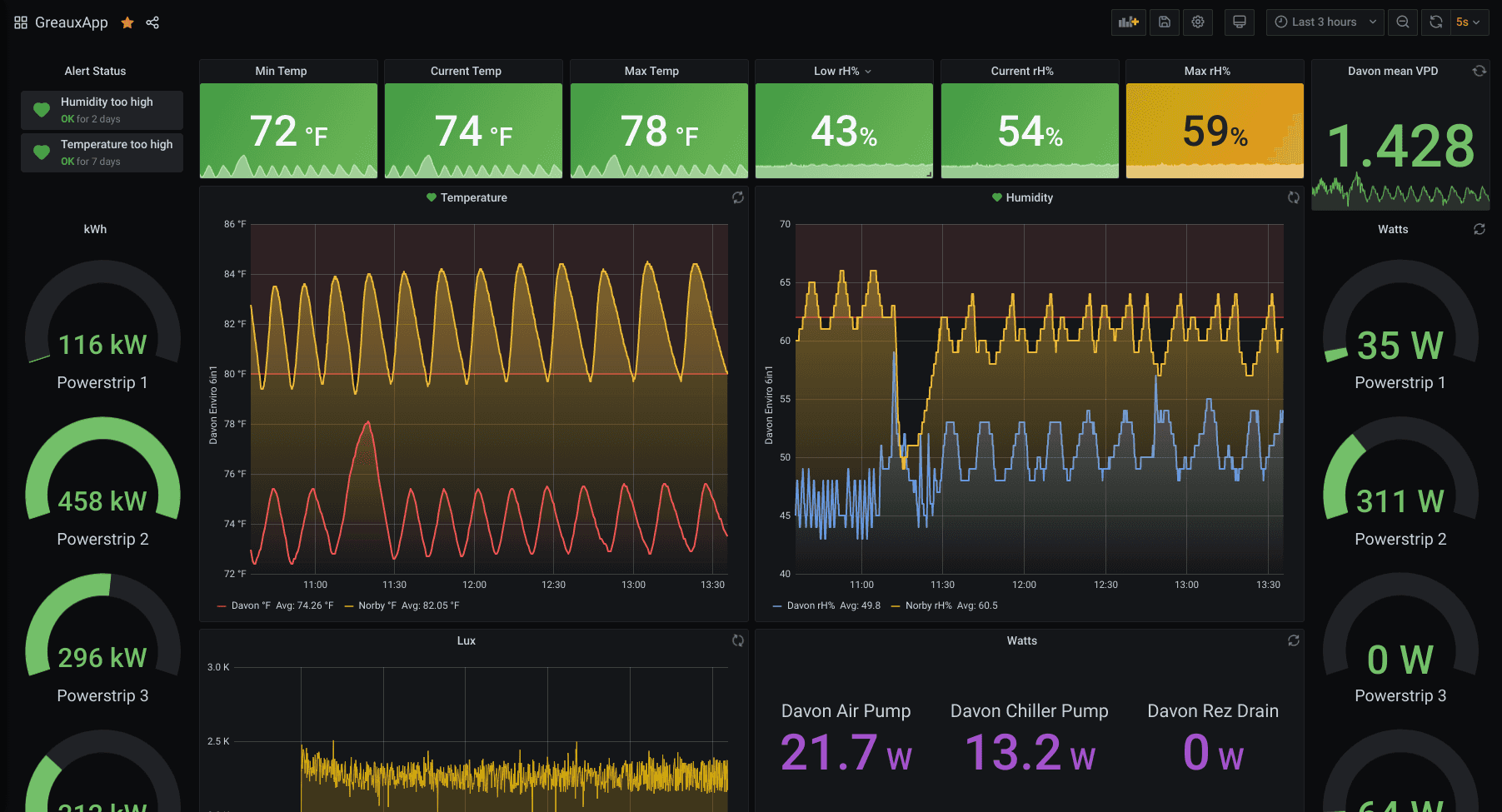The height and width of the screenshot is (812, 1502).
Task: Star the GreauxApp dashboard as favorite
Action: coord(127,22)
